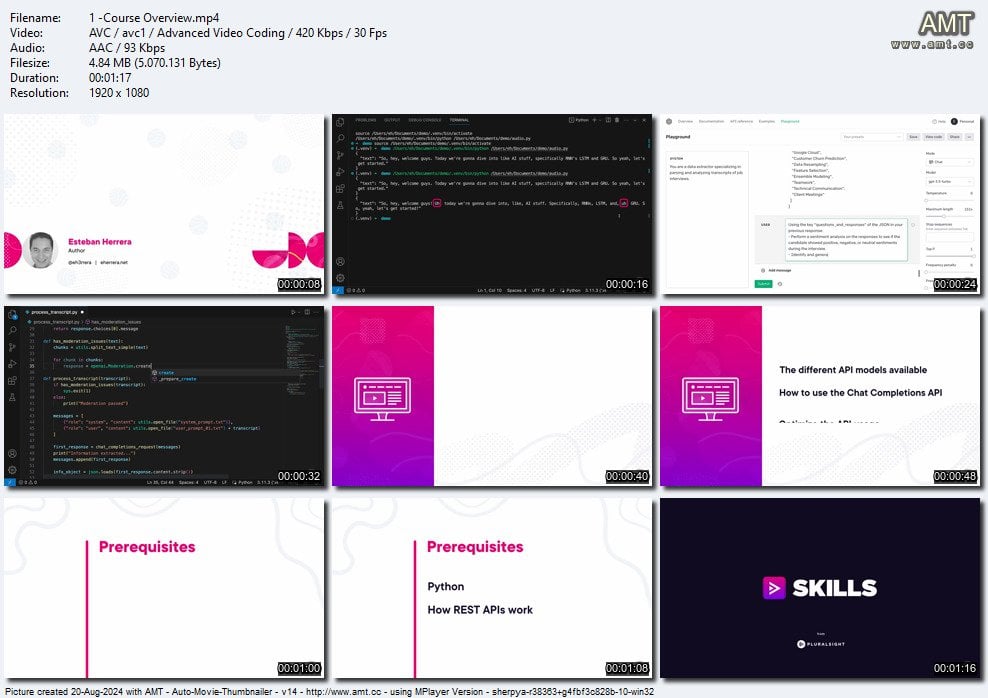
Task: Open Search icon in 00:00:32 editor thumbnail
Action: coord(13,330)
